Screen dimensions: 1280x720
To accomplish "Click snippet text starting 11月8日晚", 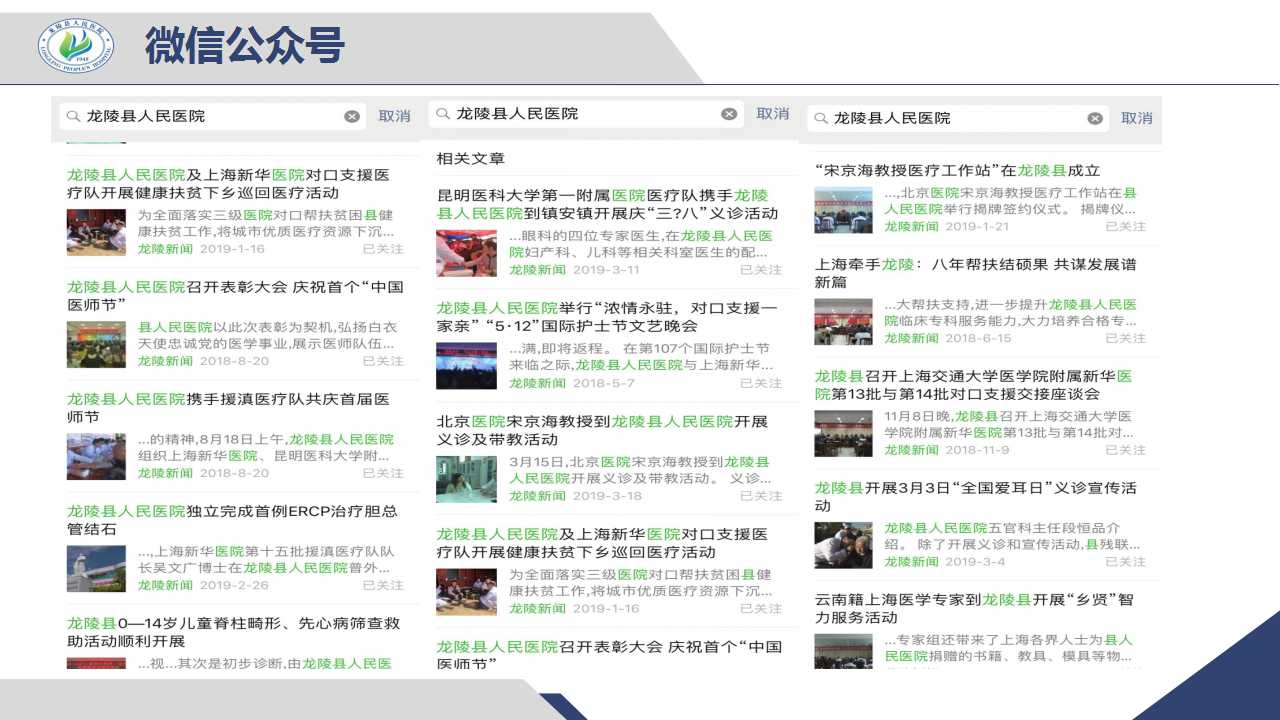I will click(x=1008, y=425).
